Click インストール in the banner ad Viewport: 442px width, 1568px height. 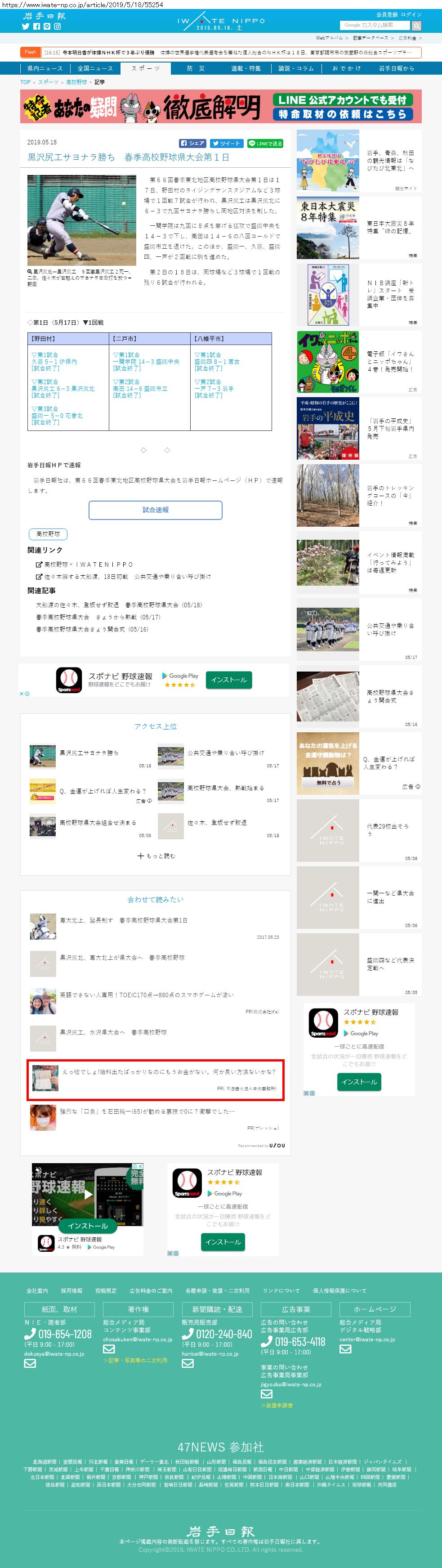229,680
